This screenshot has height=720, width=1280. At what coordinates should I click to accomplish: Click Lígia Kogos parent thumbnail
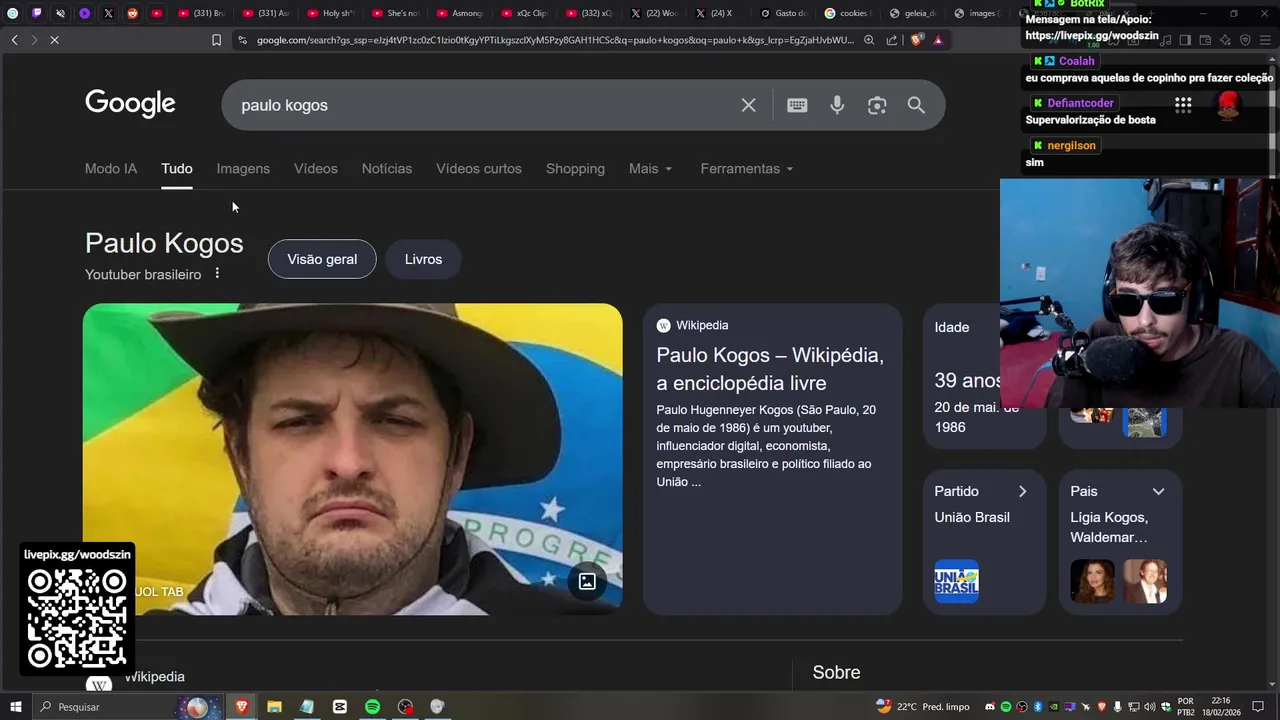[x=1092, y=581]
